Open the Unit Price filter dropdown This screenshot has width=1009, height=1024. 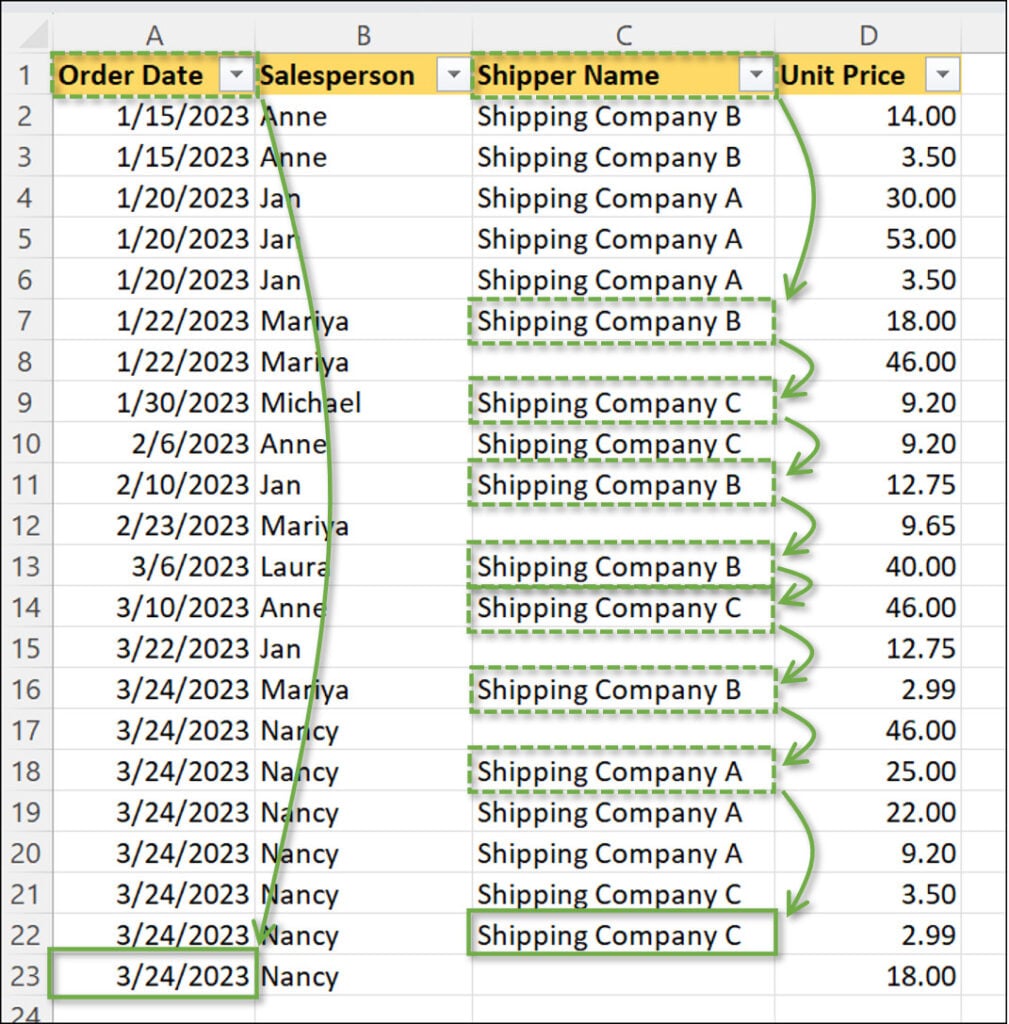pyautogui.click(x=942, y=76)
